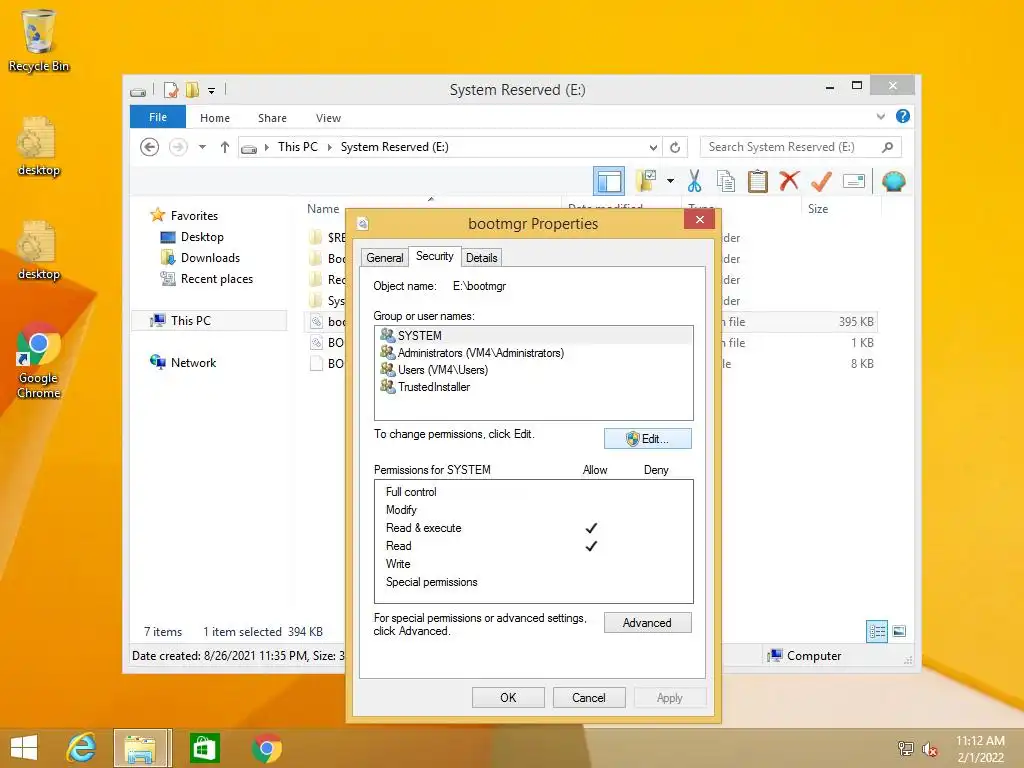Click System Reserved (E:) breadcrumb segment

click(x=394, y=147)
